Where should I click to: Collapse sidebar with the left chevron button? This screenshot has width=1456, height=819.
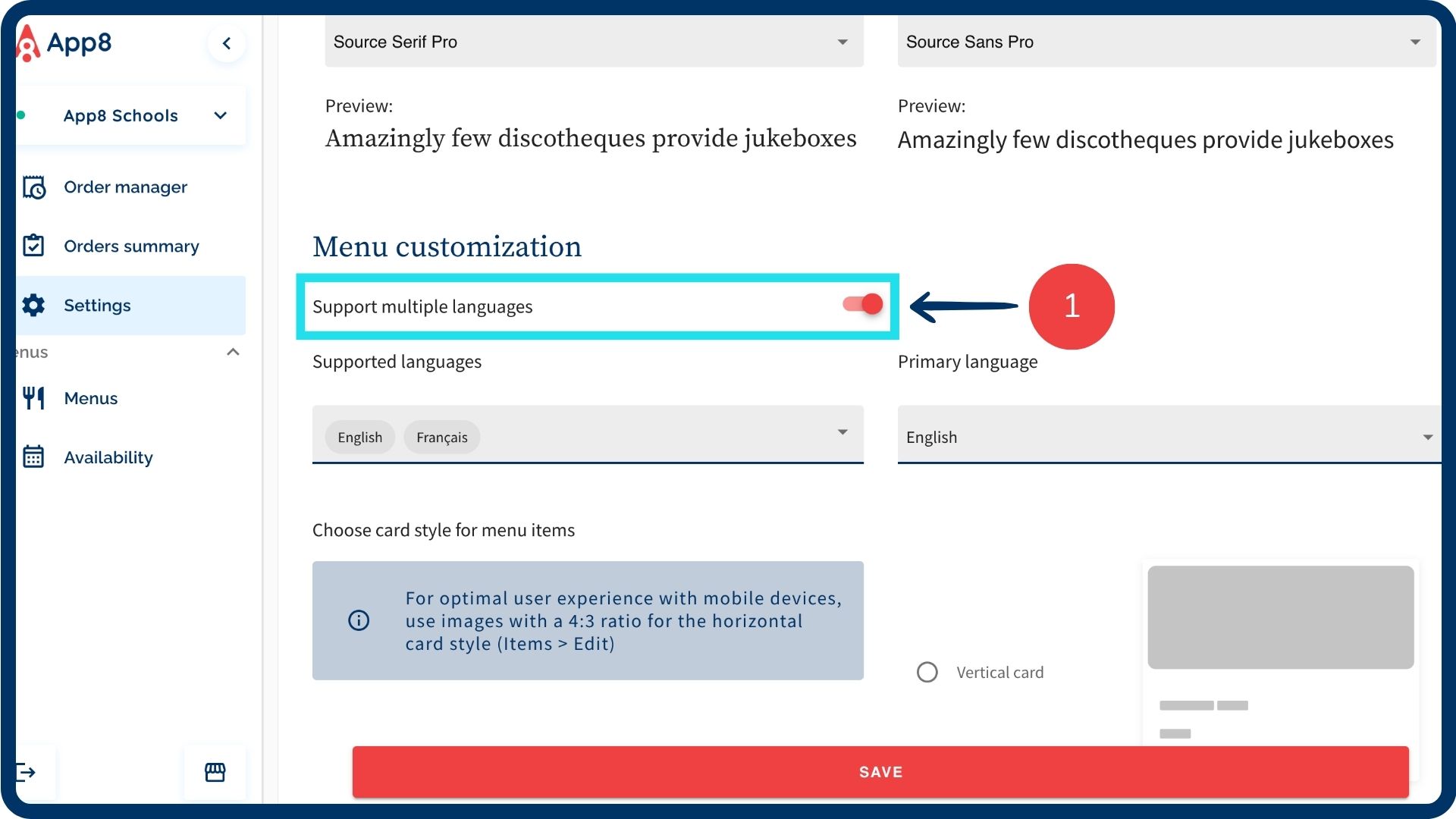point(226,43)
